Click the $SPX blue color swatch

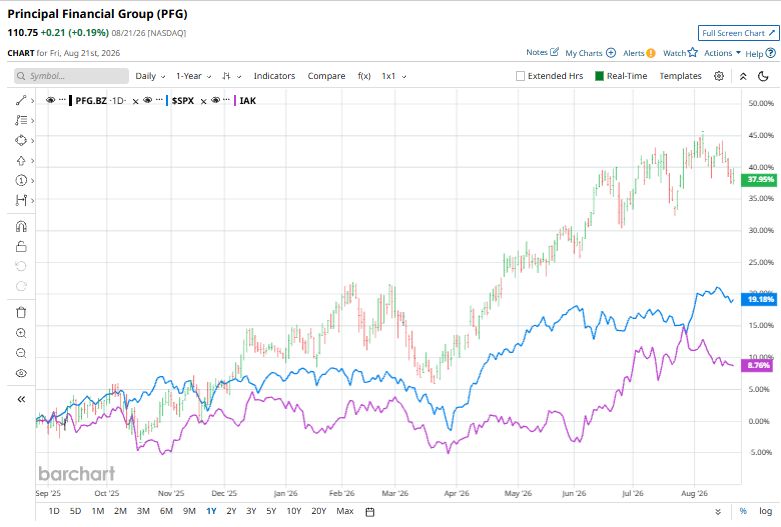pyautogui.click(x=167, y=101)
